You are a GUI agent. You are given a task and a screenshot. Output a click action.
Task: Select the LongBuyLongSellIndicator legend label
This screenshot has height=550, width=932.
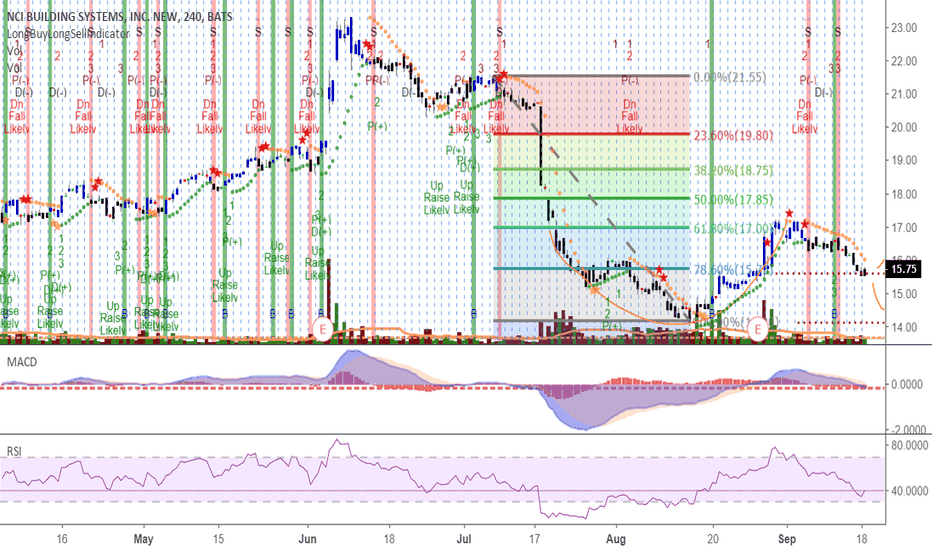click(x=68, y=34)
